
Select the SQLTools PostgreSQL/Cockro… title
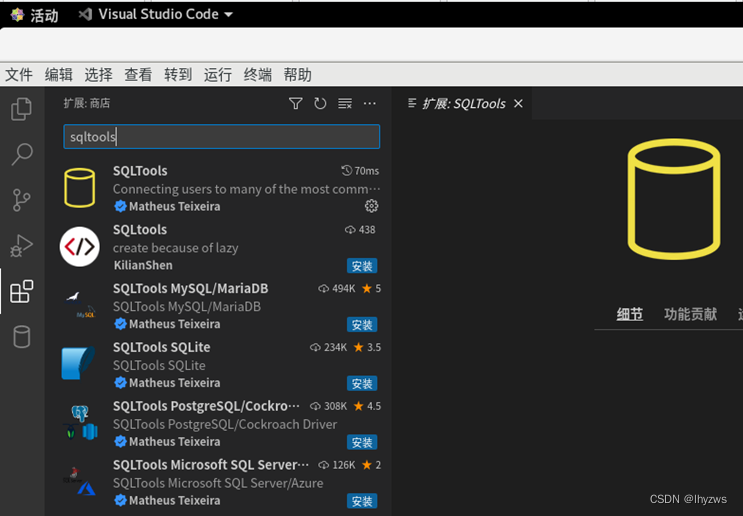coord(206,406)
